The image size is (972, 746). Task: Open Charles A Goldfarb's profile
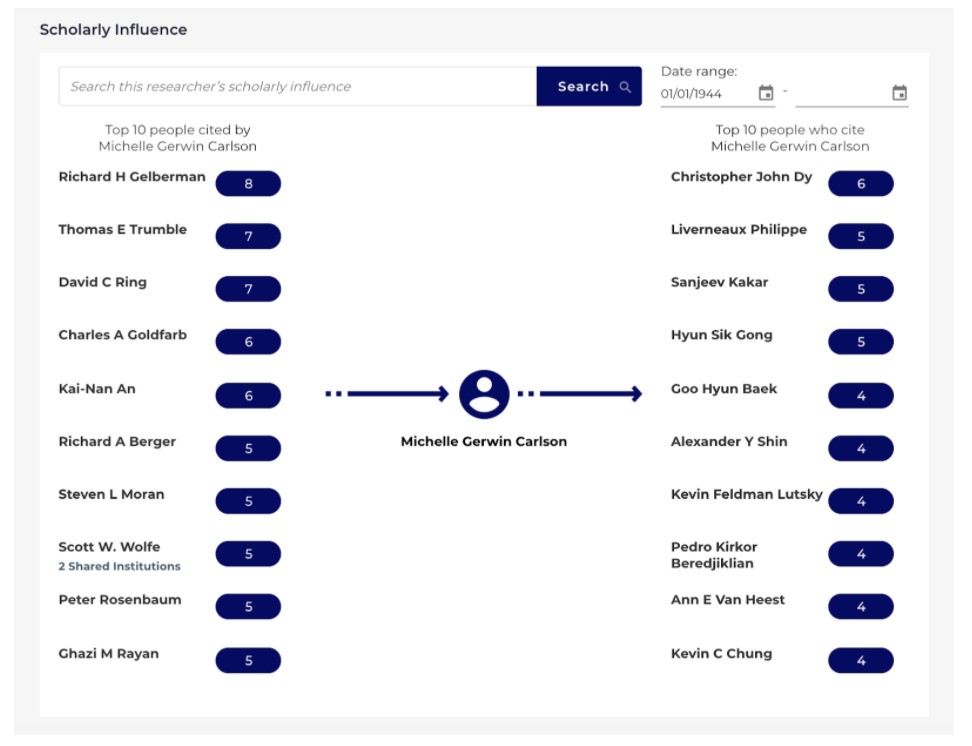123,335
